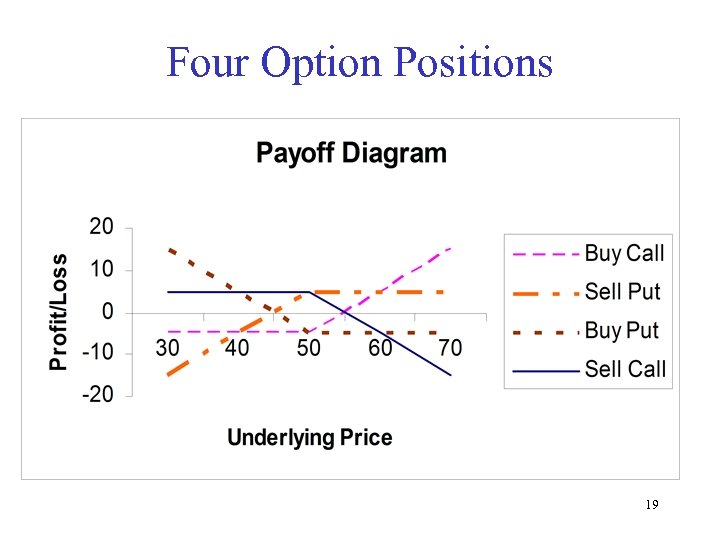
Task: Click the pink dashed Buy Call legend swatch
Action: coord(545,255)
